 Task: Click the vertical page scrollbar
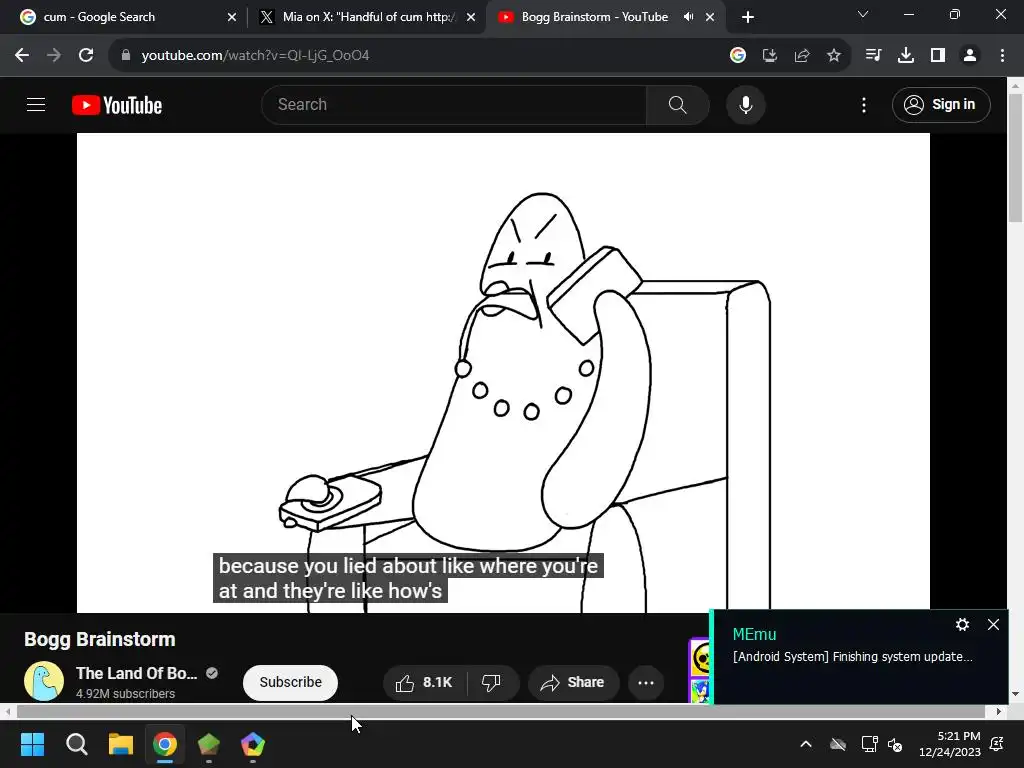[x=1016, y=159]
